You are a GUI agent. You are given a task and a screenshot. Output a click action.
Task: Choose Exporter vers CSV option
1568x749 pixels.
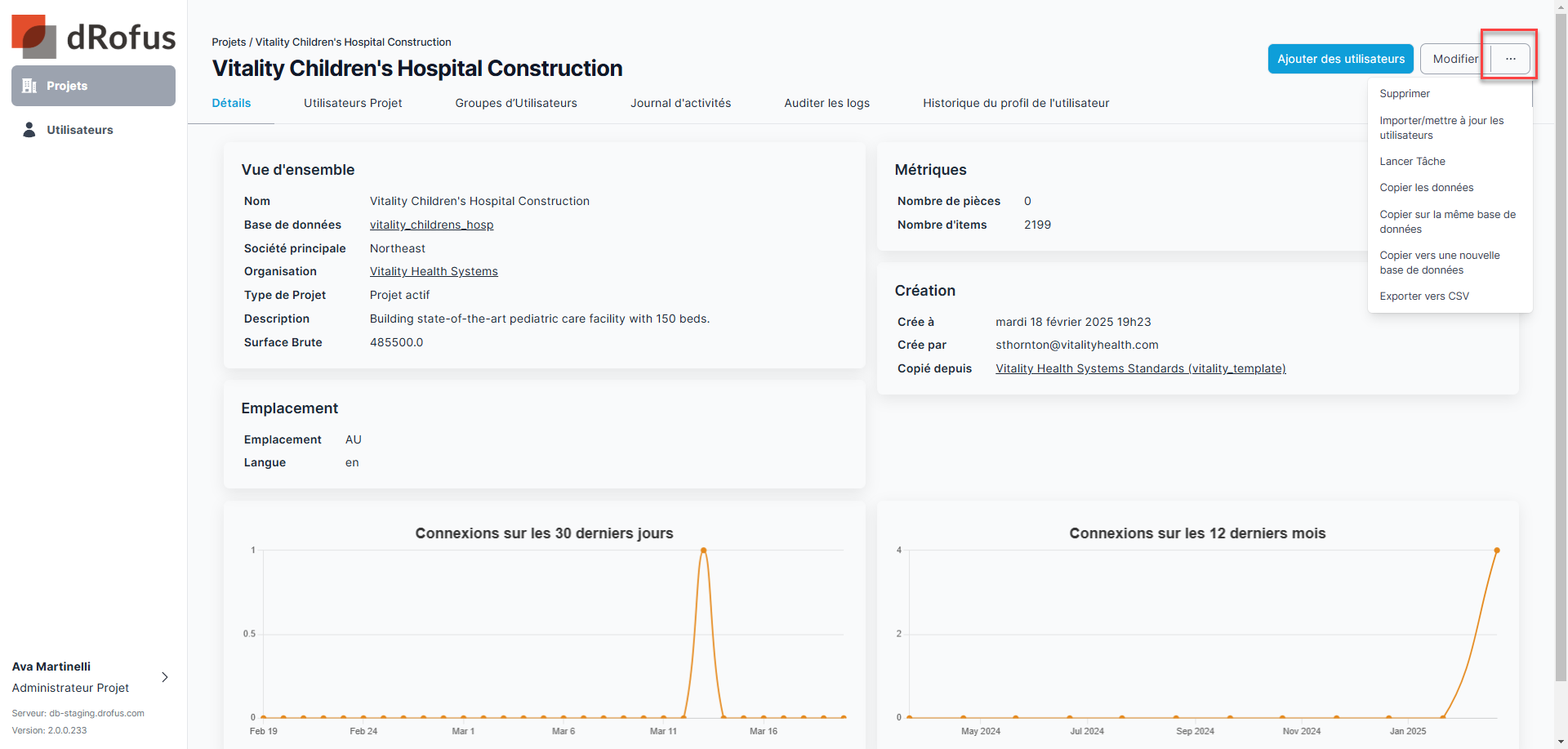(1424, 296)
